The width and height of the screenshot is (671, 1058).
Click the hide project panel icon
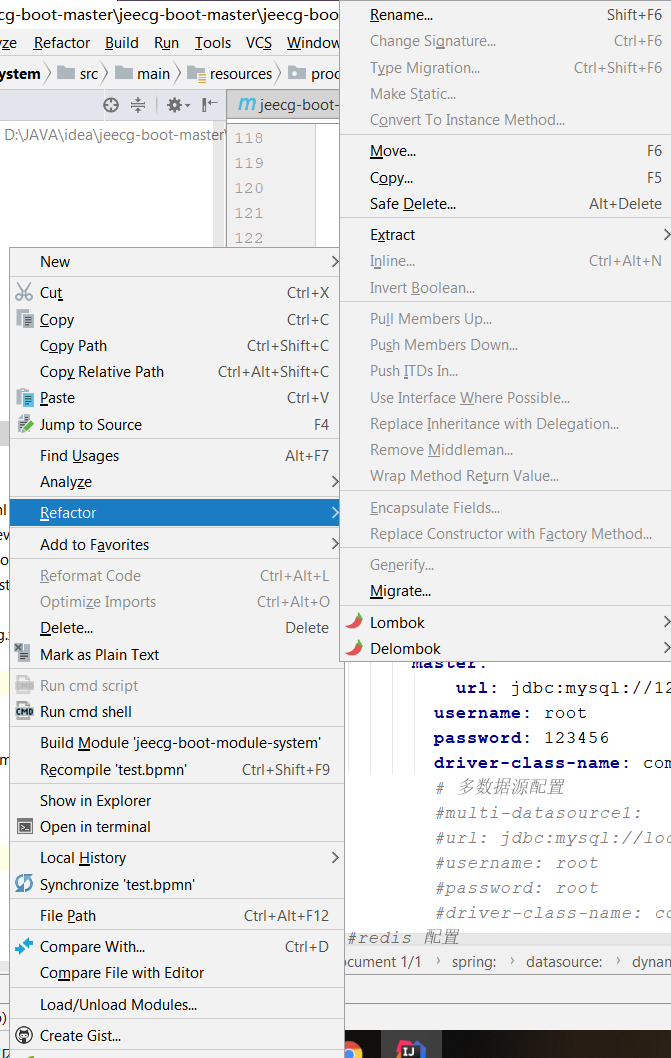tap(209, 104)
